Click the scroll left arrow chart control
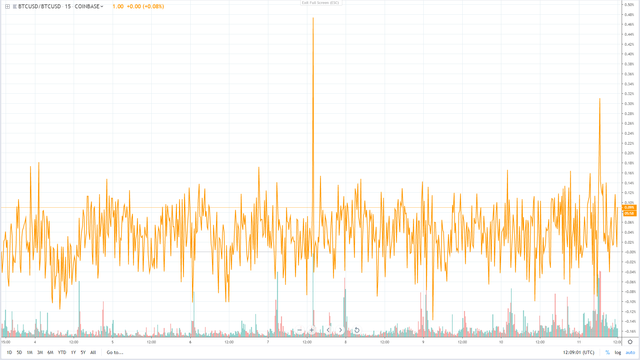The width and height of the screenshot is (640, 360). coord(328,330)
